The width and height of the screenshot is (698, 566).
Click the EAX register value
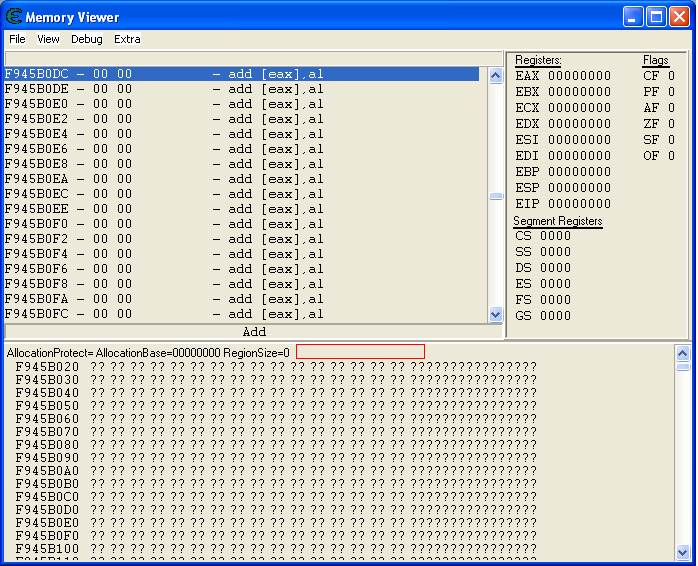coord(578,76)
